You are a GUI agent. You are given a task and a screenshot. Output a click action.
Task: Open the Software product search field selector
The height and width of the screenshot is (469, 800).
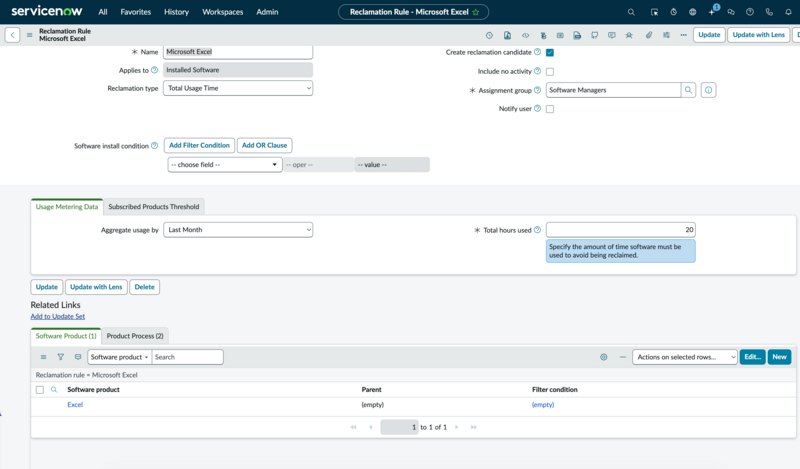(119, 357)
